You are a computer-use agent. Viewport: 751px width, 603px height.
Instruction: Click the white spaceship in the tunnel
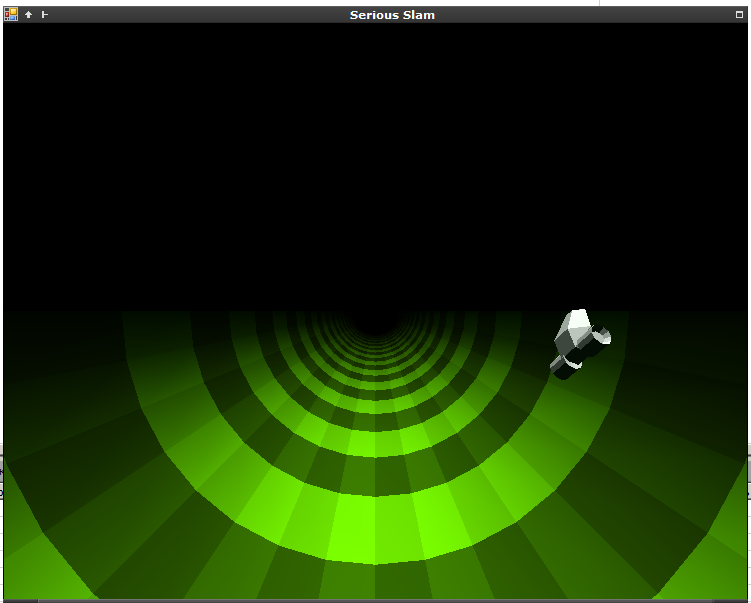580,344
